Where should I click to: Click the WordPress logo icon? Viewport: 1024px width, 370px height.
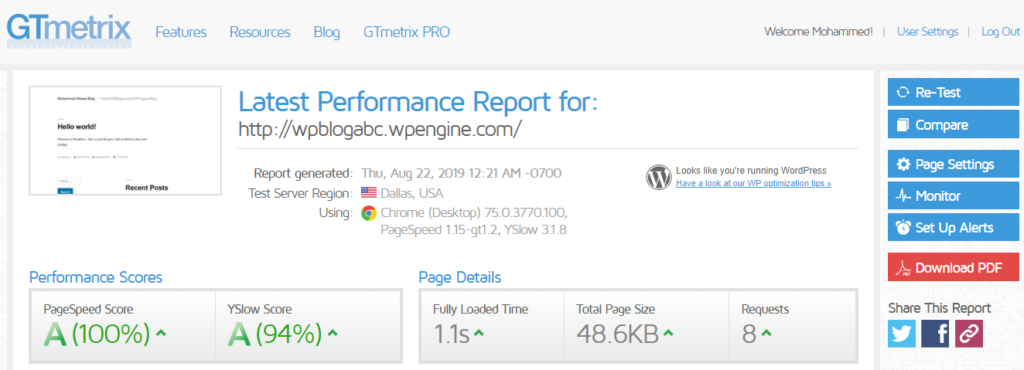click(x=659, y=177)
